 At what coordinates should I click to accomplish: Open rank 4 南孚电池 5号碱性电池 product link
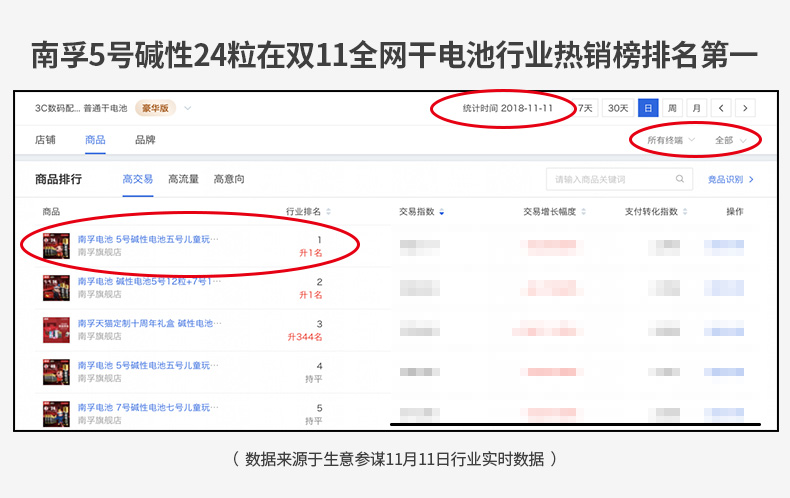pos(149,365)
